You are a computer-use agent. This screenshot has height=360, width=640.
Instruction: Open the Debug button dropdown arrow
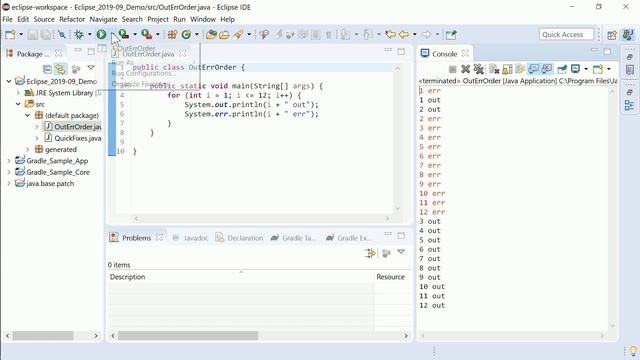pos(89,35)
